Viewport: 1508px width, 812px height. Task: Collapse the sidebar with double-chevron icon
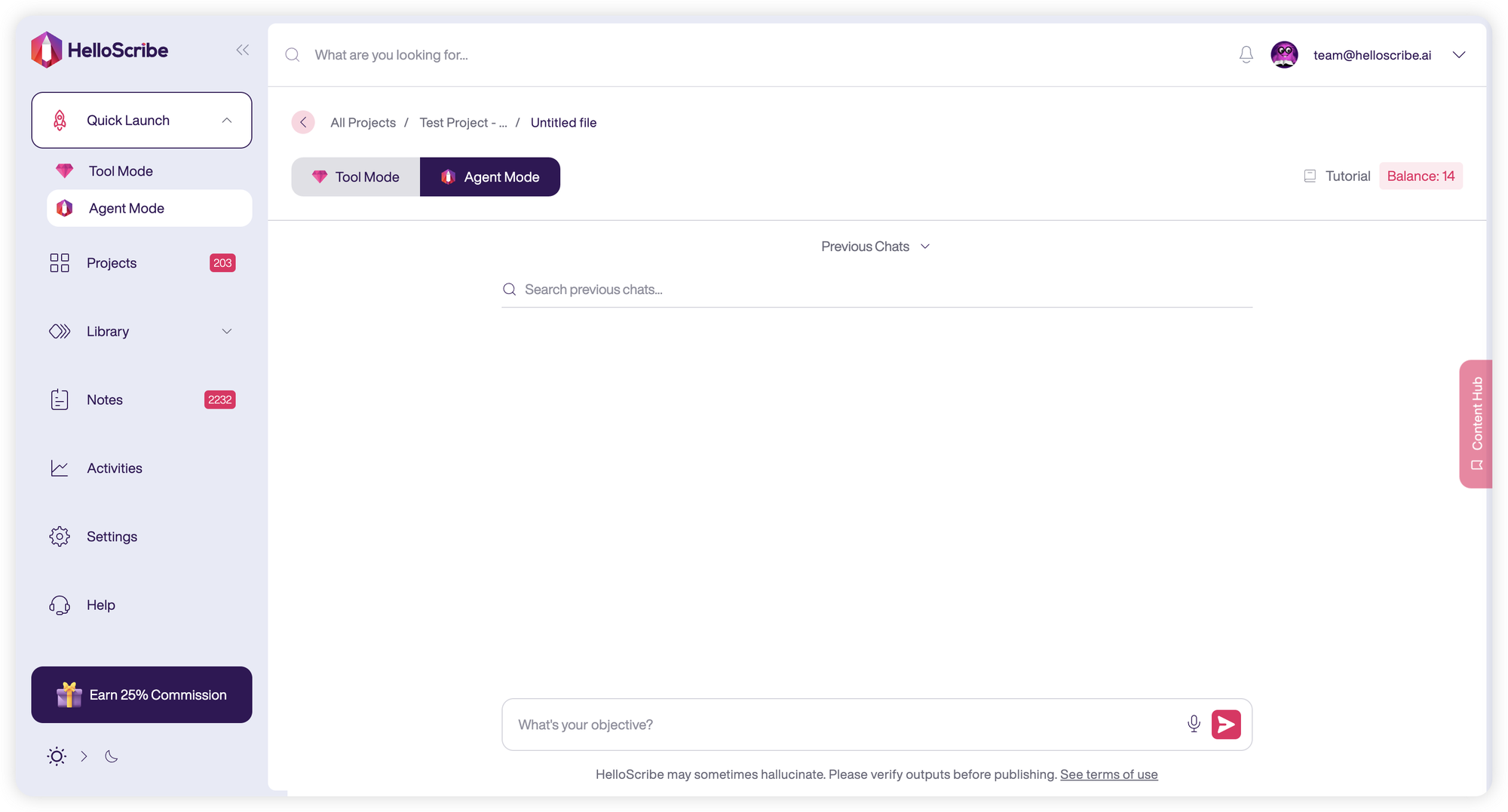(x=242, y=50)
